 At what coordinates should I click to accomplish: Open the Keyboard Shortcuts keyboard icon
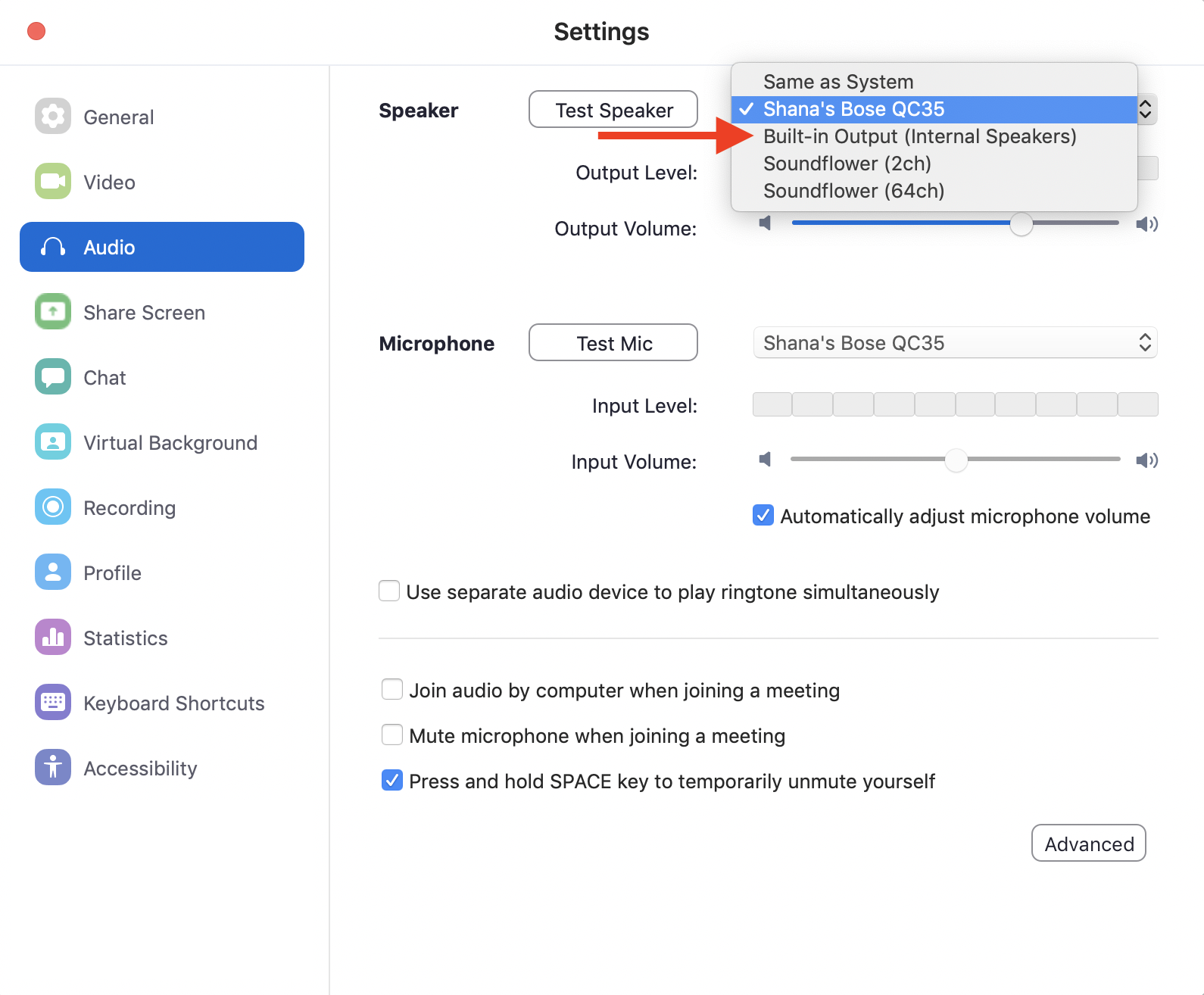click(x=53, y=702)
